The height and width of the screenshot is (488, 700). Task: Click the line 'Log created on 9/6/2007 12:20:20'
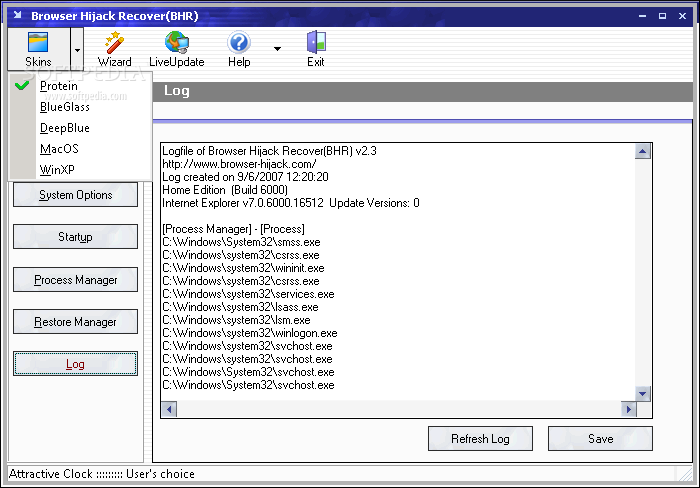pyautogui.click(x=245, y=177)
